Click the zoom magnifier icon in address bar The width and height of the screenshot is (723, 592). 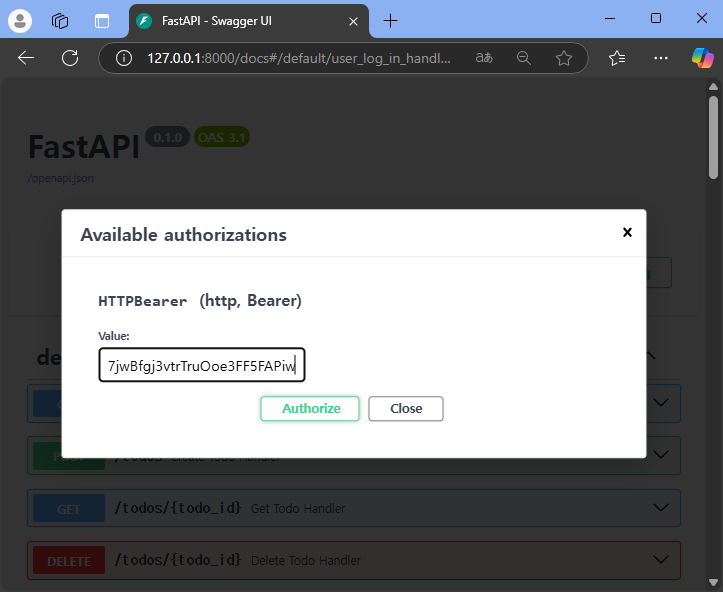coord(524,58)
